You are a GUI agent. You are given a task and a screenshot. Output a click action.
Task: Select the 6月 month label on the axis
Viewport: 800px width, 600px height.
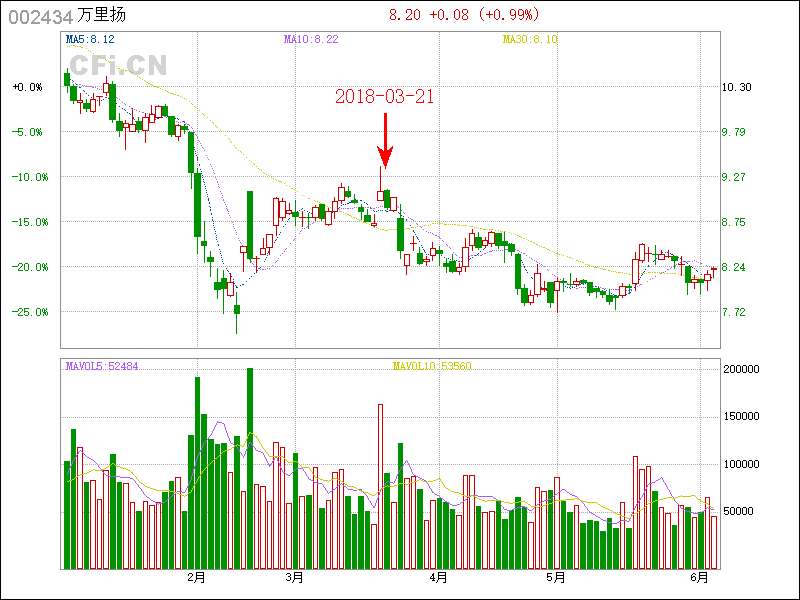pyautogui.click(x=700, y=578)
